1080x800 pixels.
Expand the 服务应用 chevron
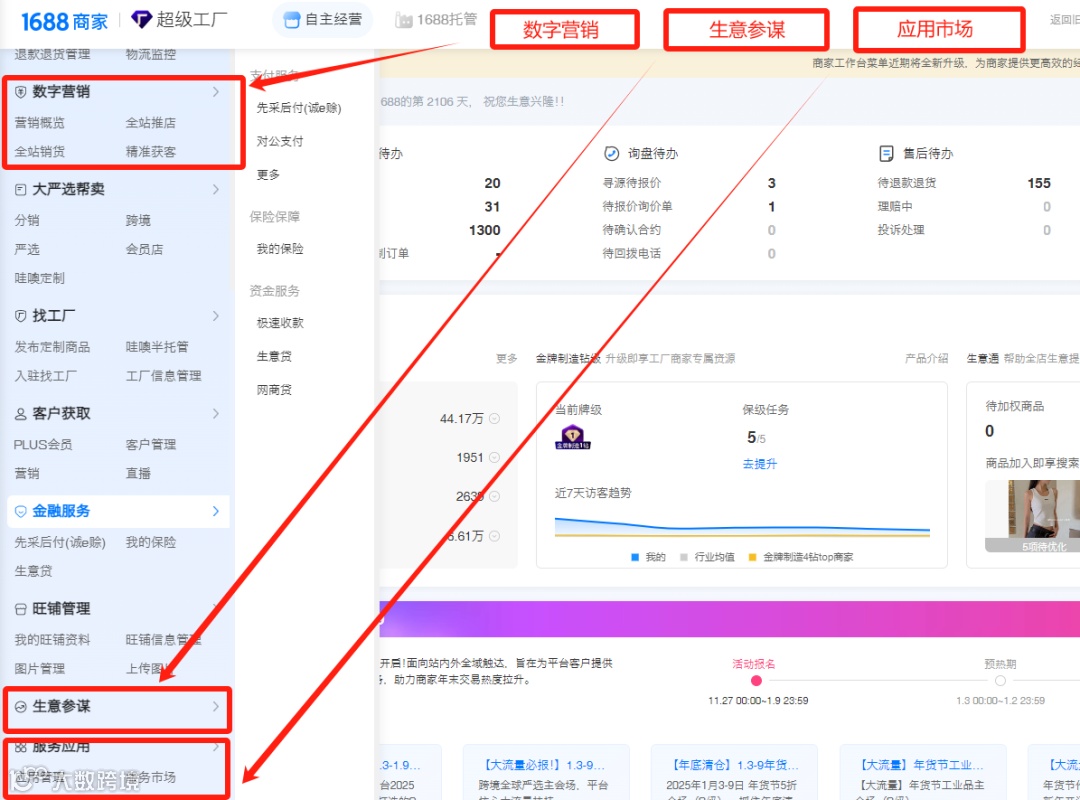(x=216, y=748)
